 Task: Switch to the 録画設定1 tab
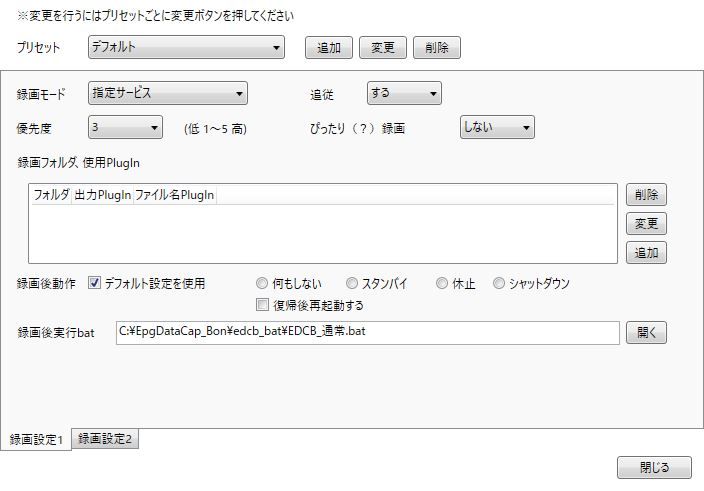pyautogui.click(x=36, y=439)
